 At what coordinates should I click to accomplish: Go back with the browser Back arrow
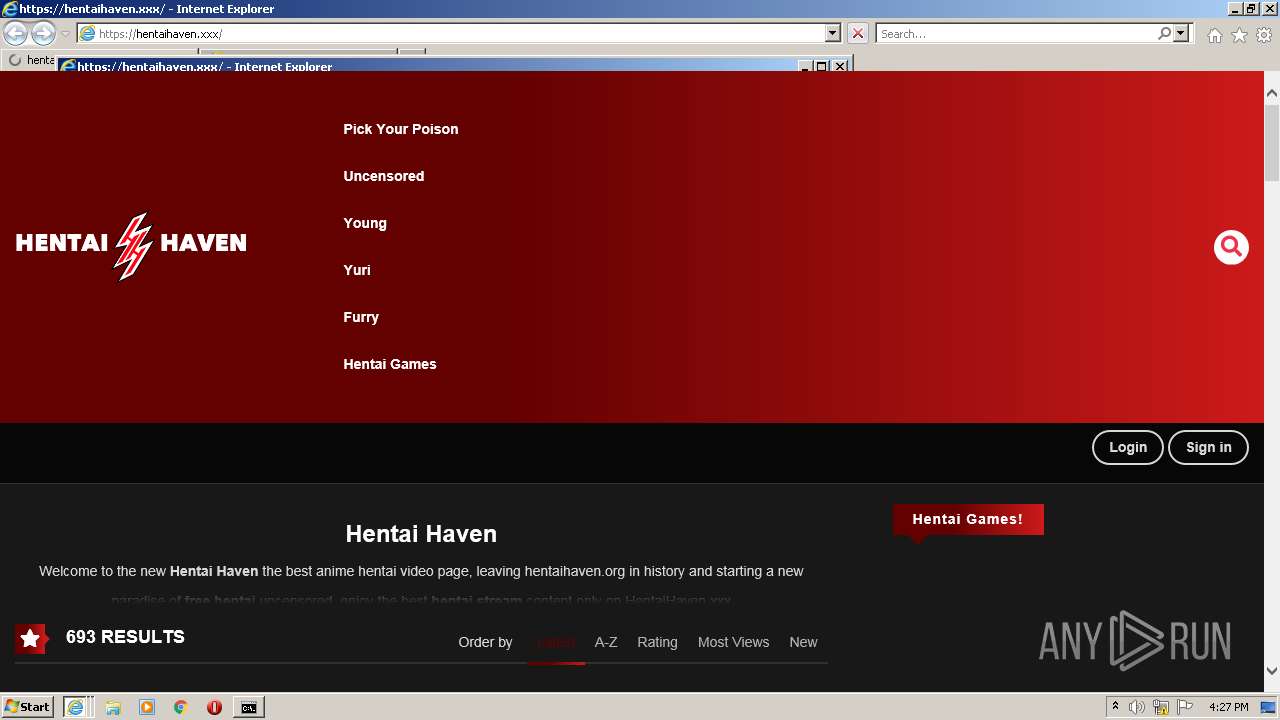coord(16,34)
